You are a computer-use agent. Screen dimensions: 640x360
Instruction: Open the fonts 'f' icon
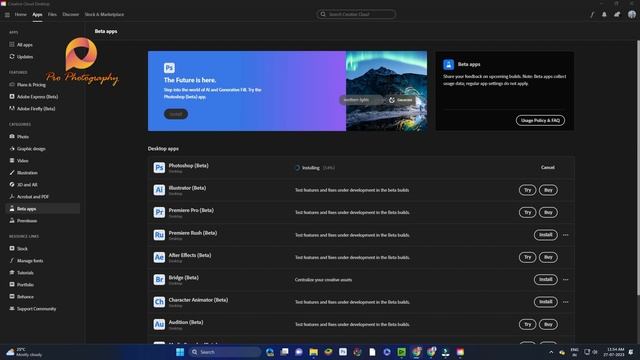click(x=592, y=15)
